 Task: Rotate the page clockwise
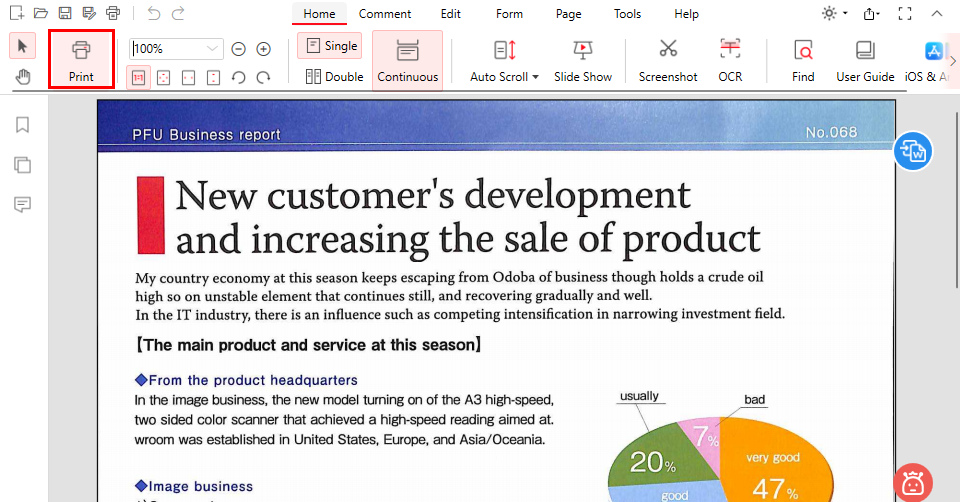click(263, 77)
